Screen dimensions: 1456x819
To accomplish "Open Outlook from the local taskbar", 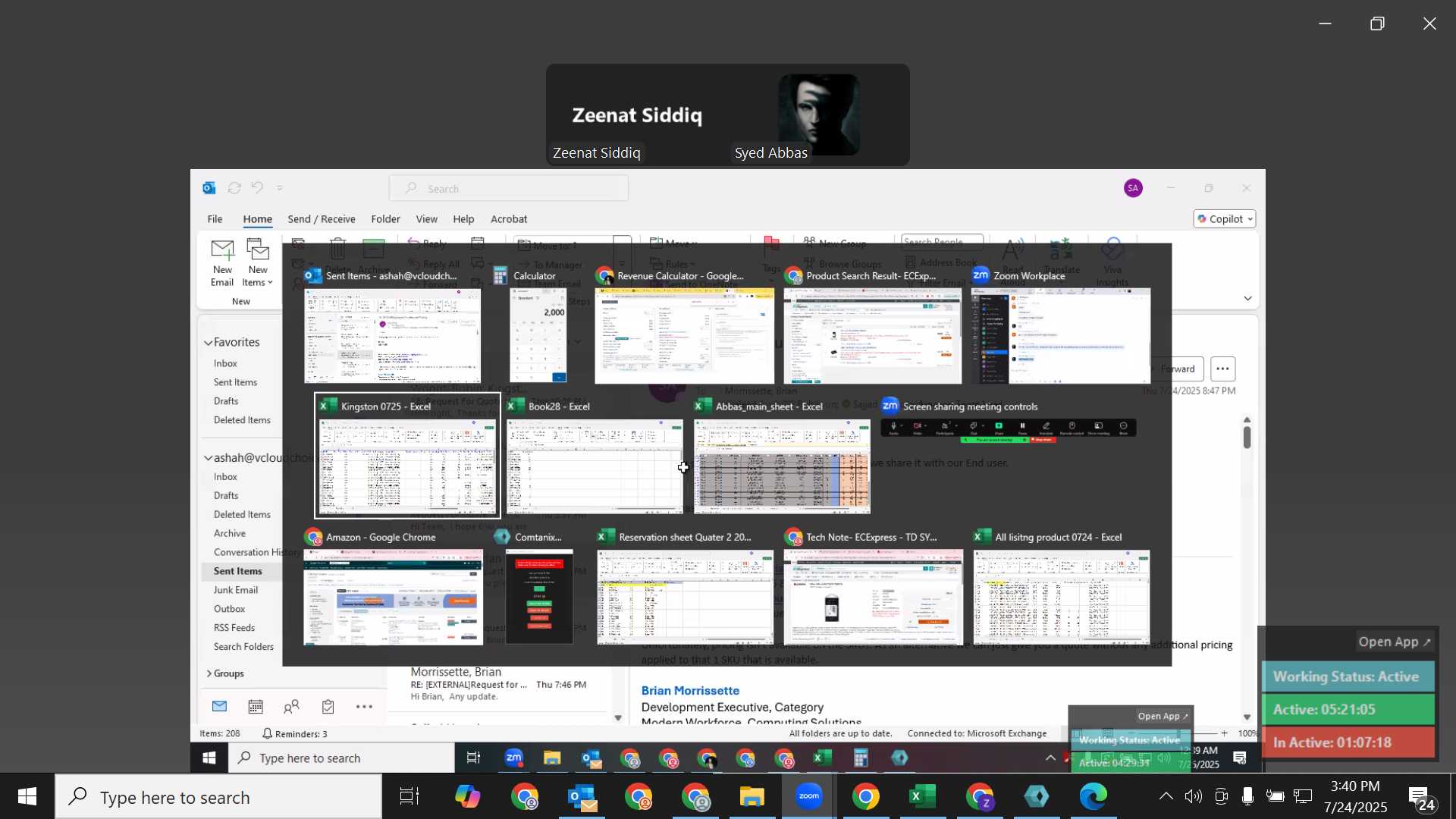I will pyautogui.click(x=582, y=797).
